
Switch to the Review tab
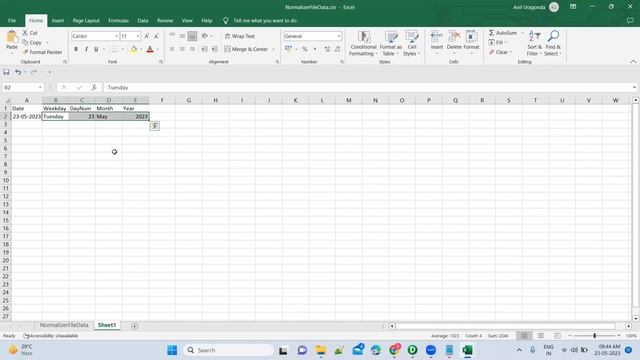click(x=165, y=20)
